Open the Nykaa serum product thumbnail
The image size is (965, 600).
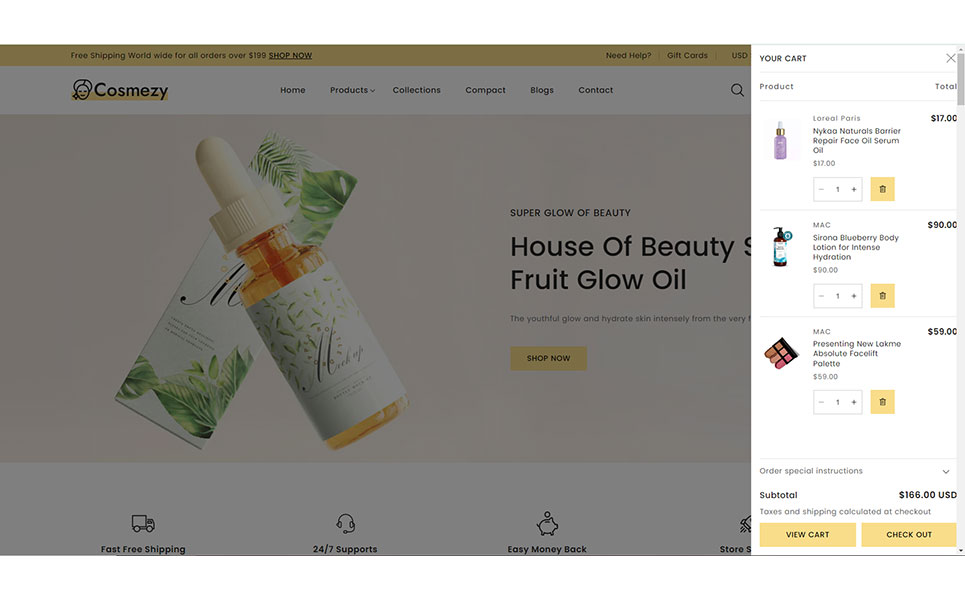click(x=780, y=140)
